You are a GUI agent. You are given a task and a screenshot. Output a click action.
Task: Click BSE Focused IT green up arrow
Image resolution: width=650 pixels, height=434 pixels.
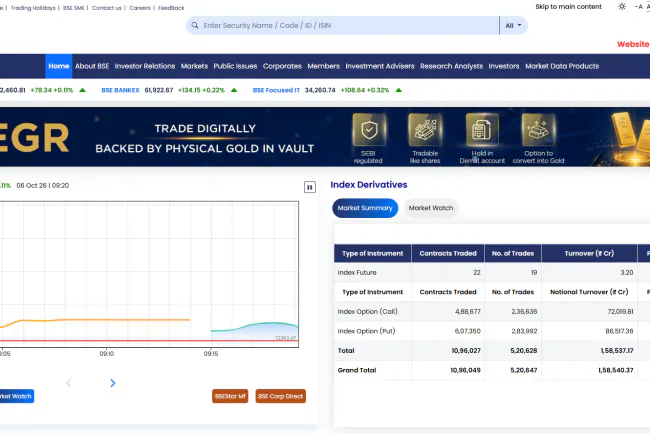(399, 90)
